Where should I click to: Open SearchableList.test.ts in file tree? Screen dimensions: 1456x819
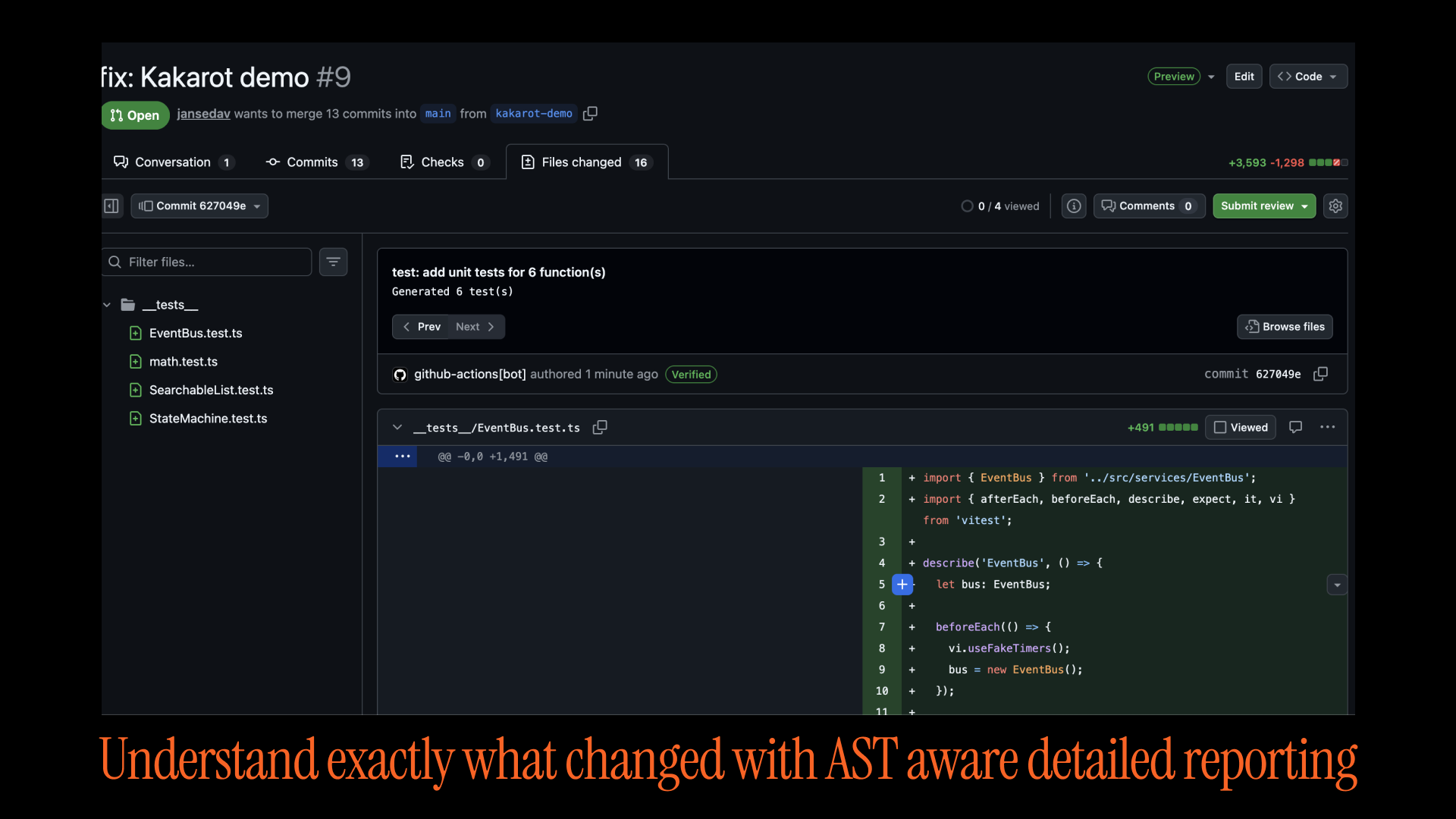coord(211,390)
